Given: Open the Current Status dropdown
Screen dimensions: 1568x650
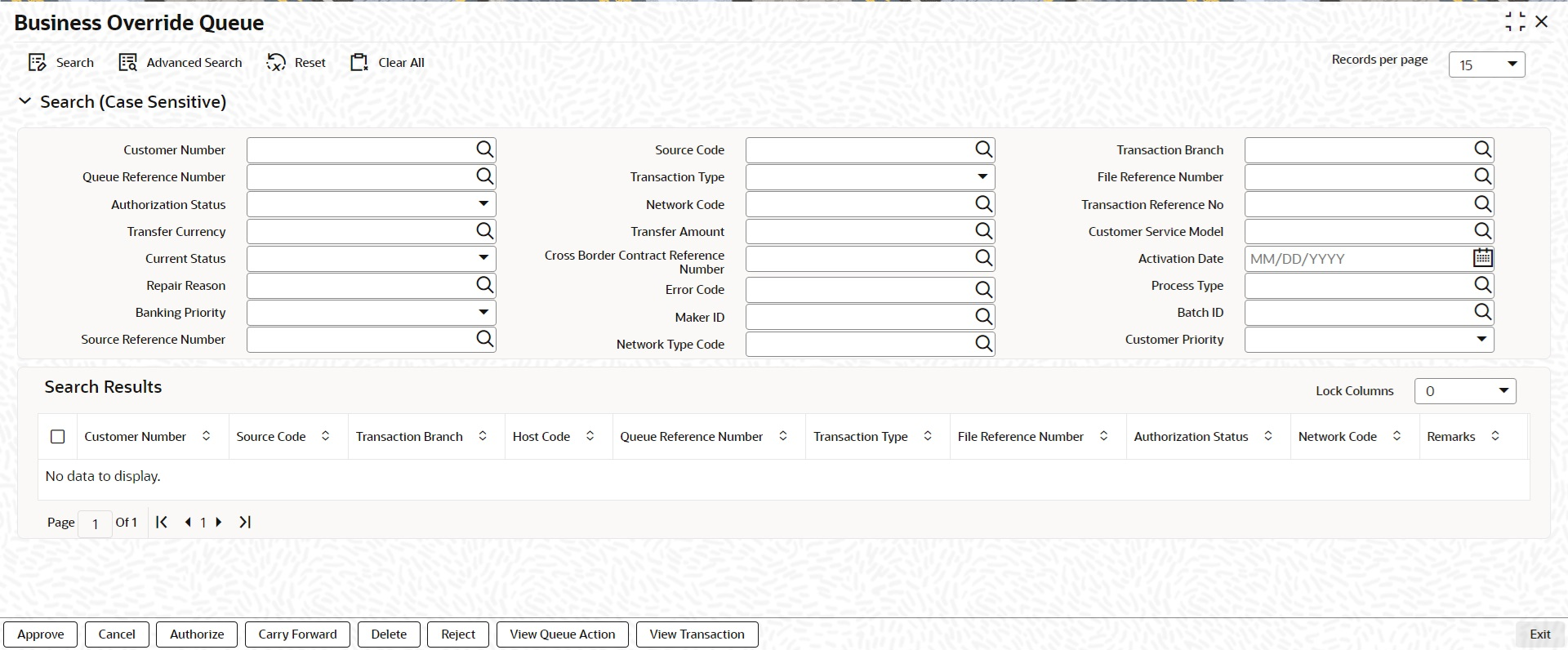Looking at the screenshot, I should coord(484,258).
